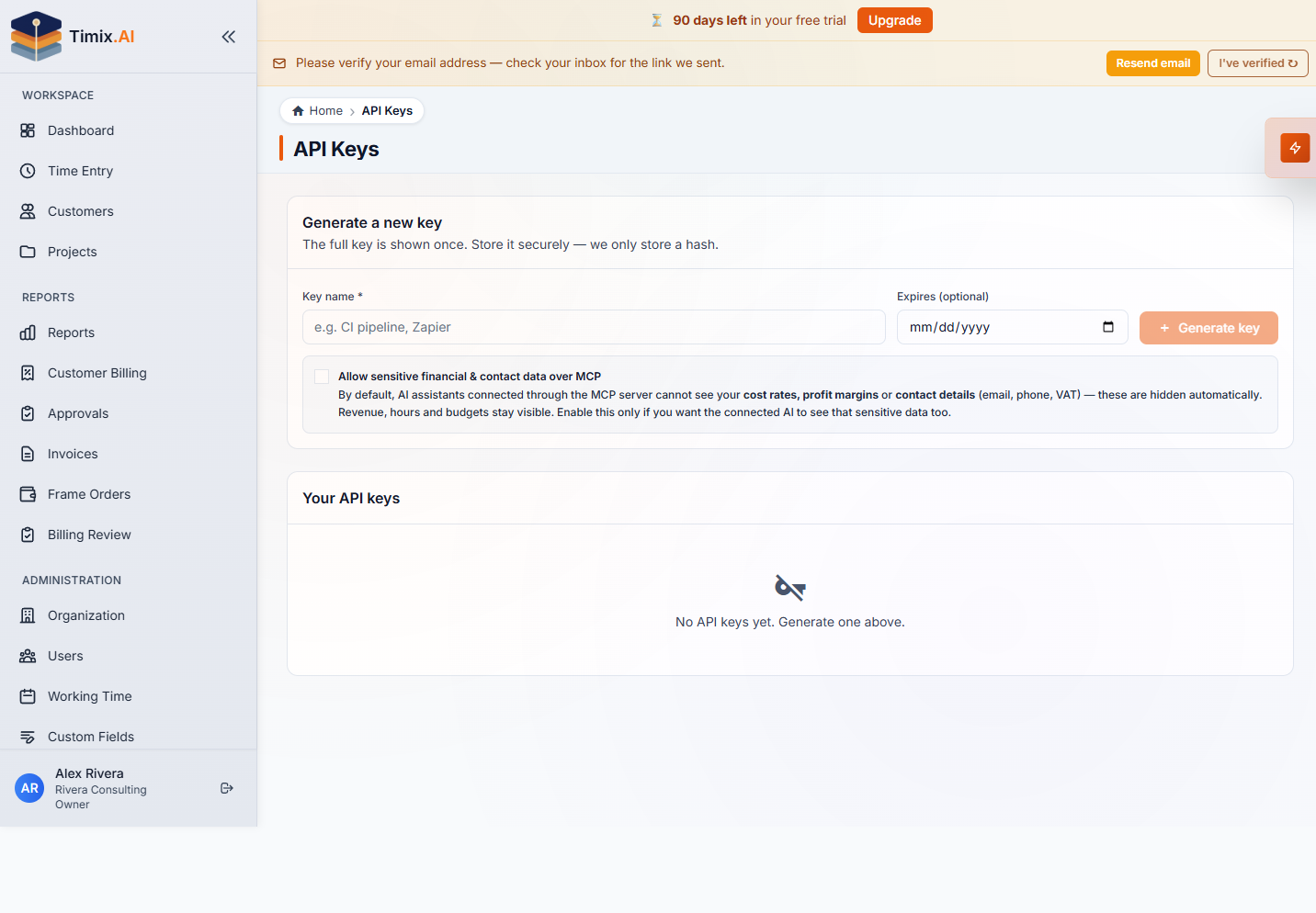This screenshot has height=913, width=1316.
Task: Click the Invoices document icon
Action: pos(28,454)
